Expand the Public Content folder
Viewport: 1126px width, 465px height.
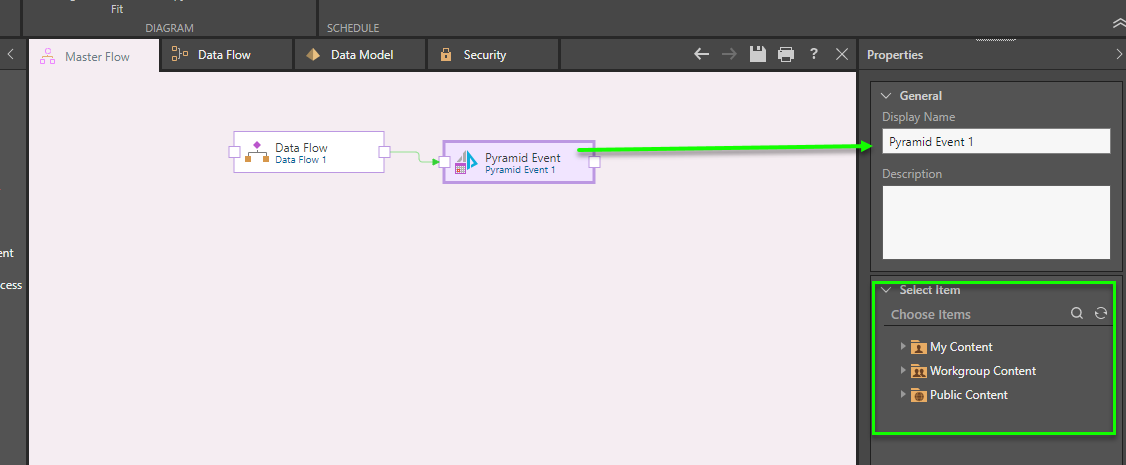click(903, 394)
